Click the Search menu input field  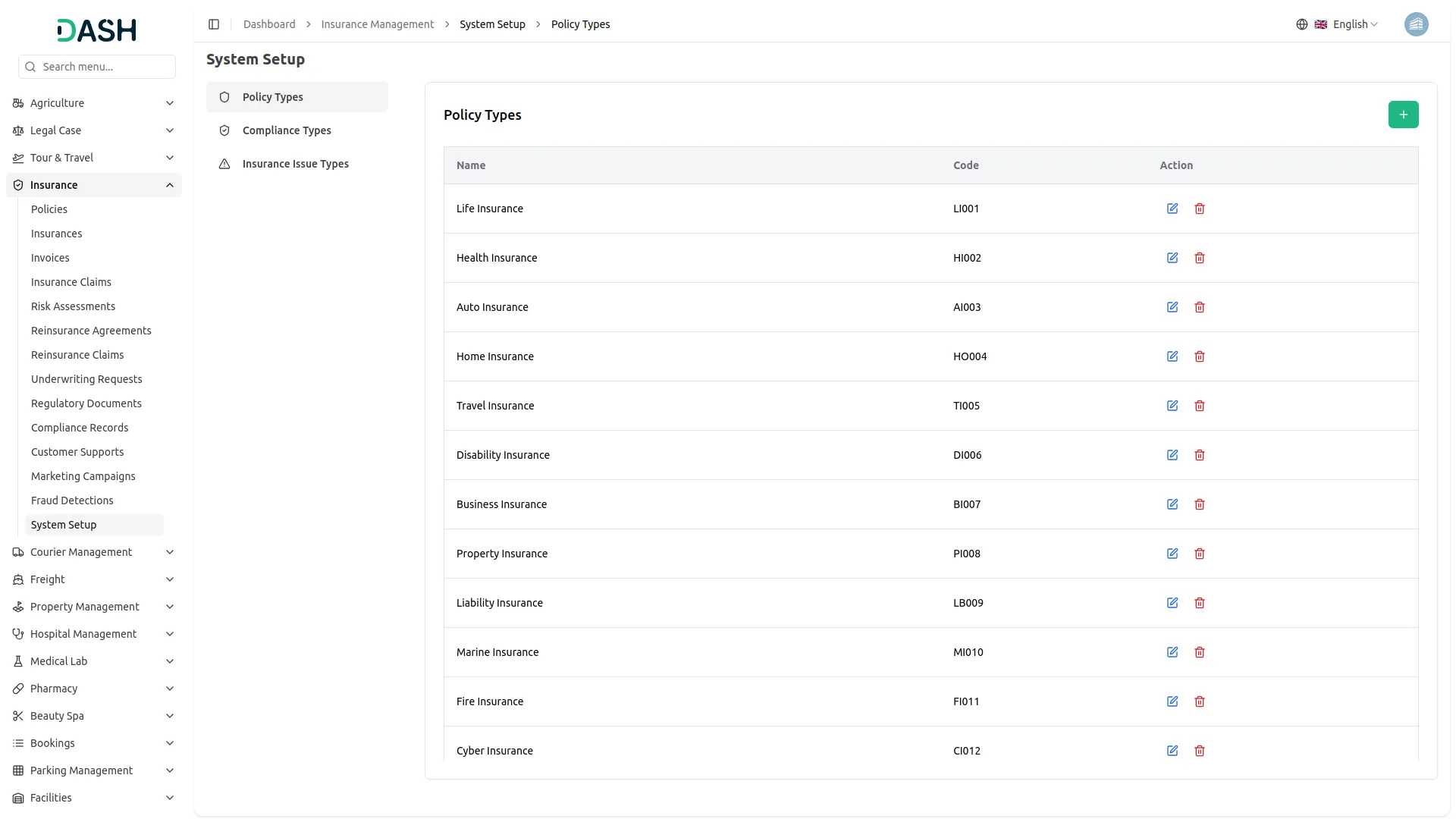(97, 67)
